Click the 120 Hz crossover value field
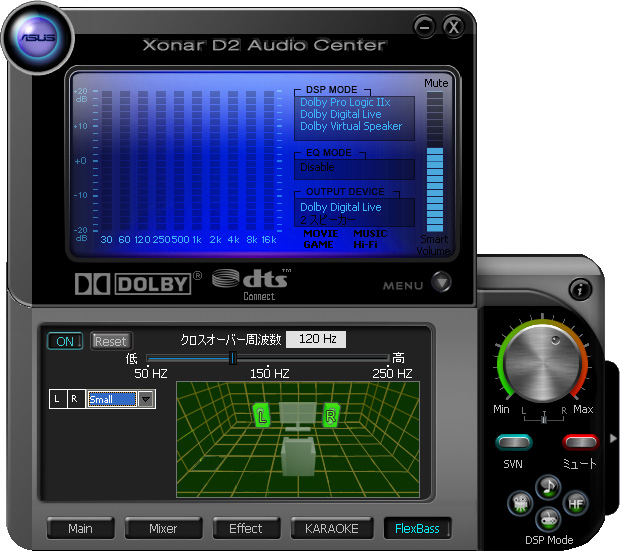 (316, 339)
